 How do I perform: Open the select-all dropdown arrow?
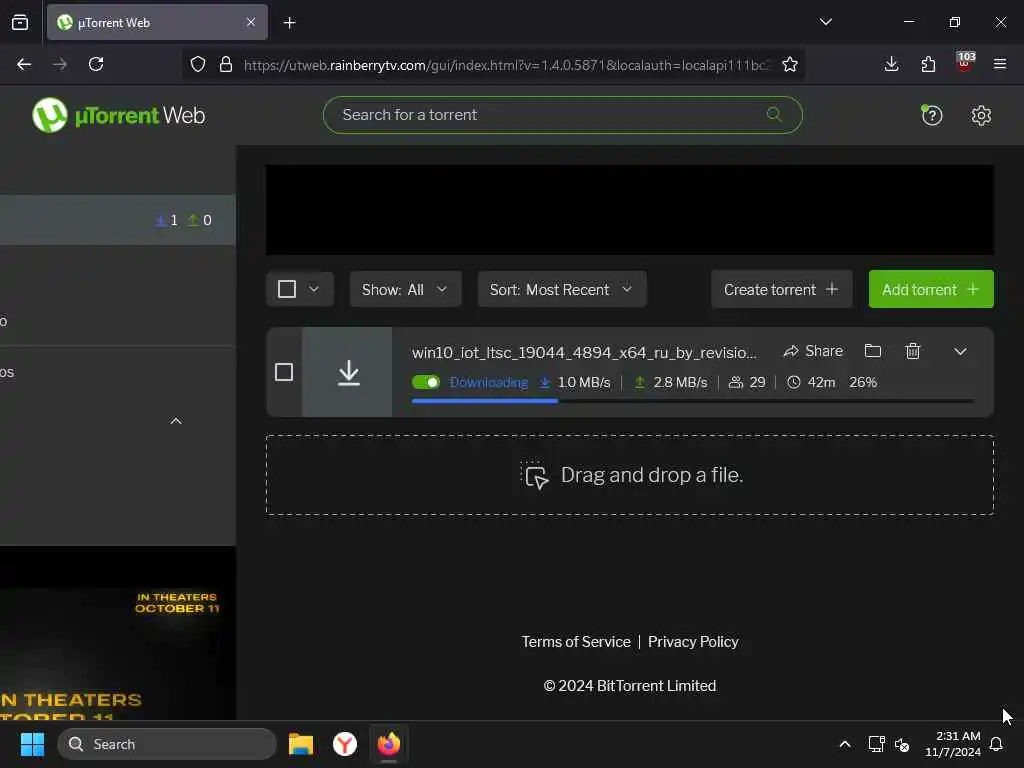point(314,289)
